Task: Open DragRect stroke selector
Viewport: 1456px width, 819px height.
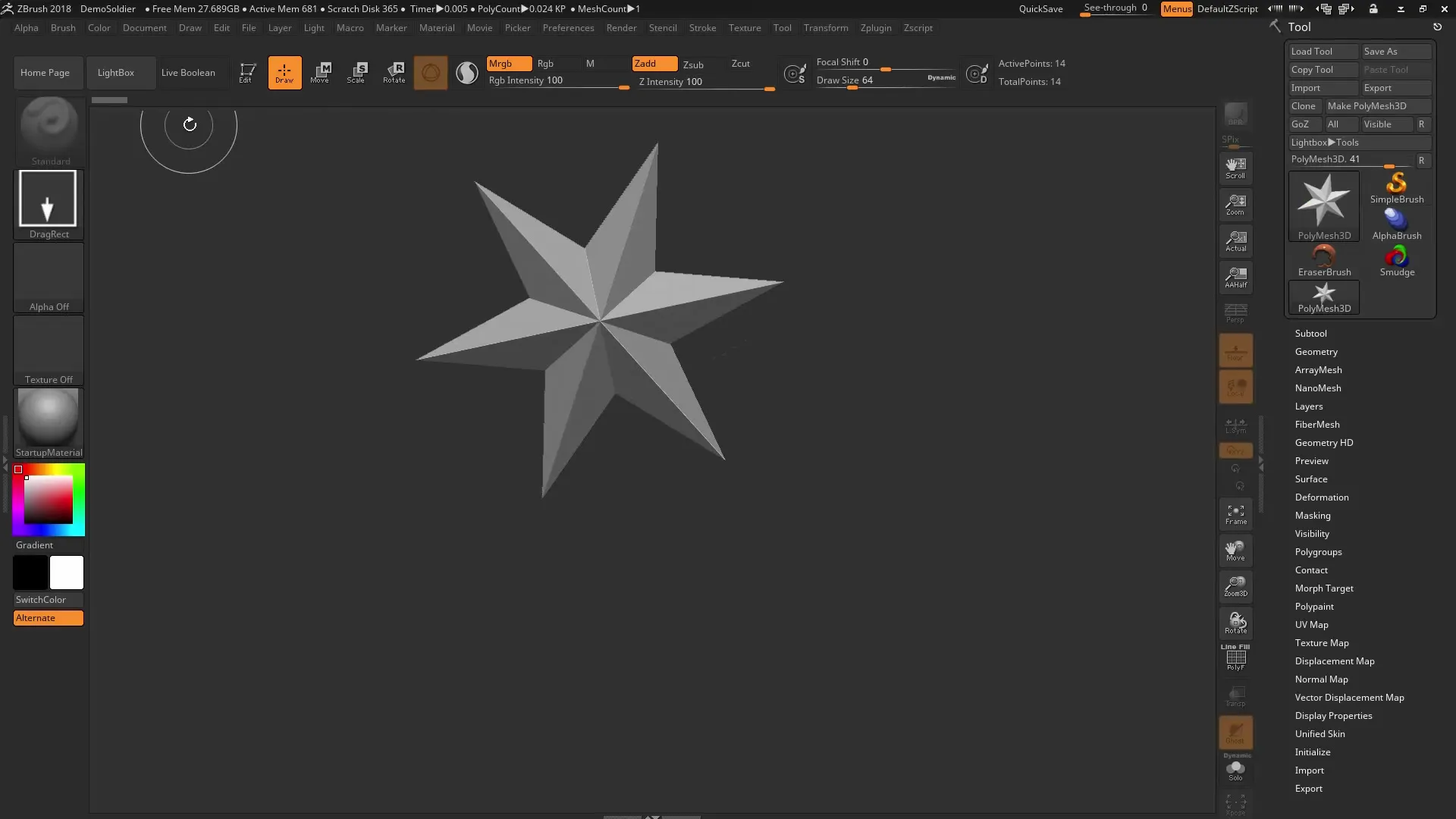Action: coord(49,204)
